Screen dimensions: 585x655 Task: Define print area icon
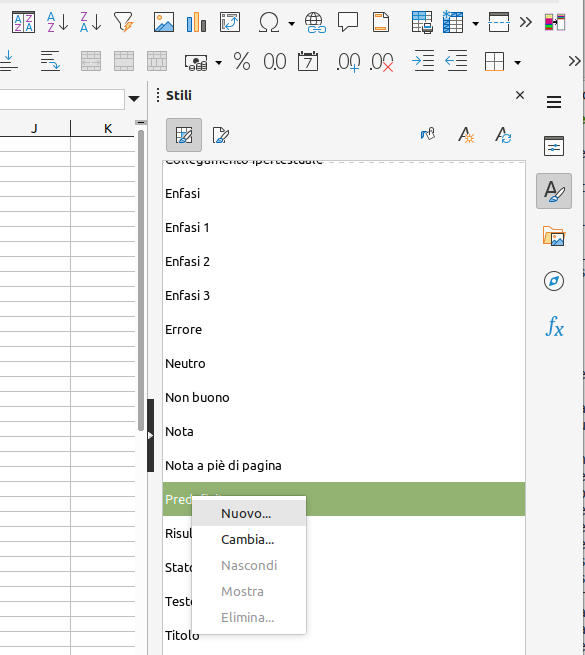[x=422, y=22]
